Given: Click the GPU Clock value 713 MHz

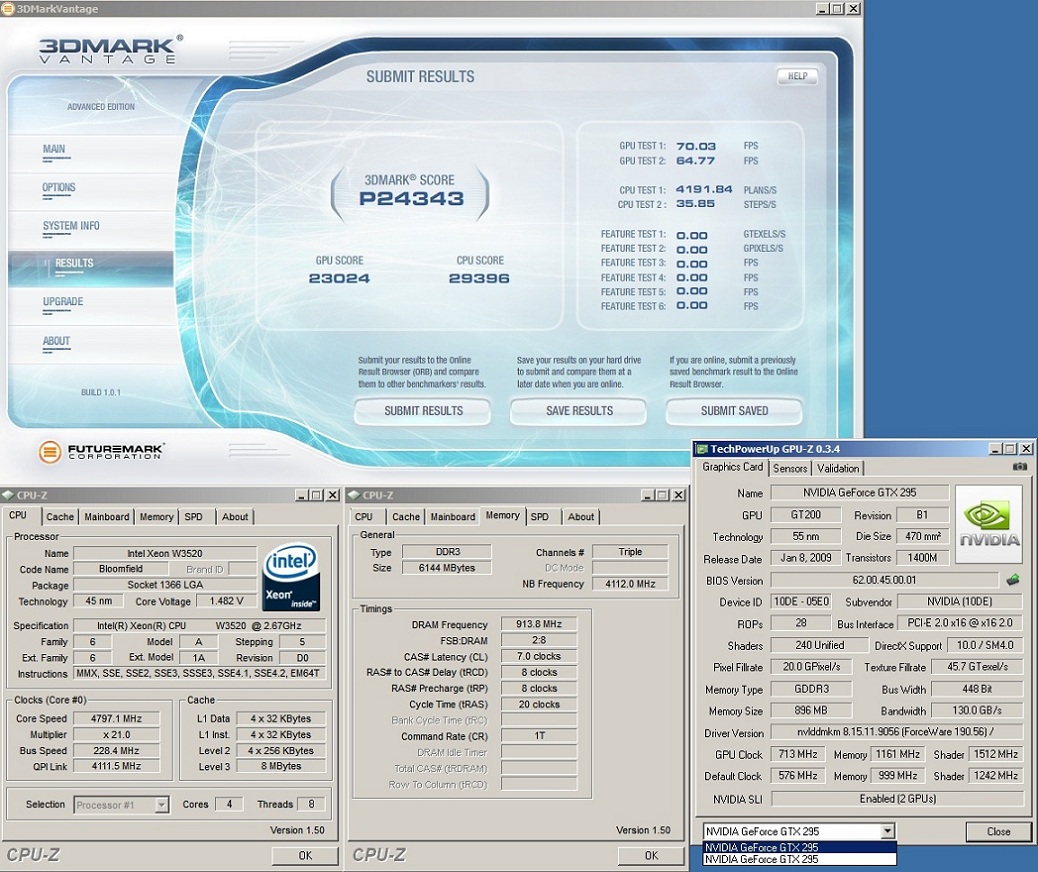Looking at the screenshot, I should click(x=798, y=754).
